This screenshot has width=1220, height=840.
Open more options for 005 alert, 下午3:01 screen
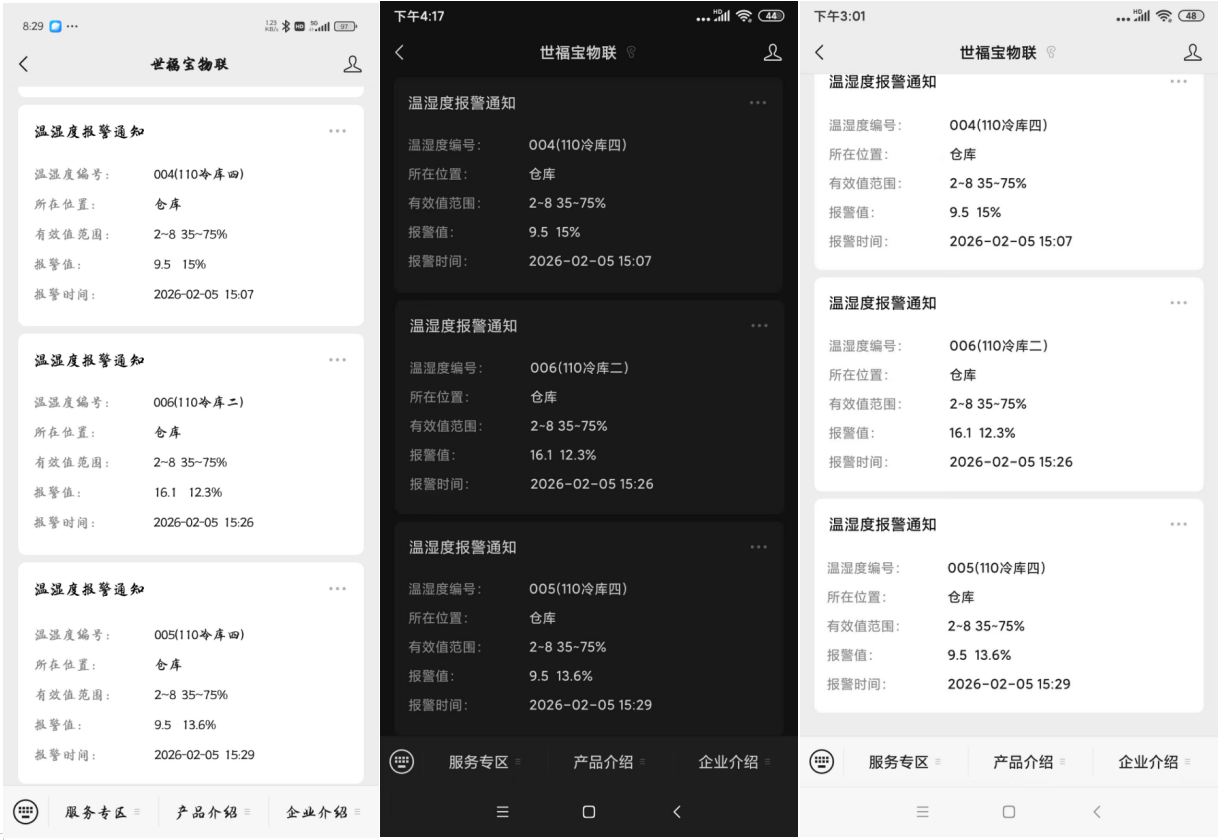pyautogui.click(x=1178, y=524)
